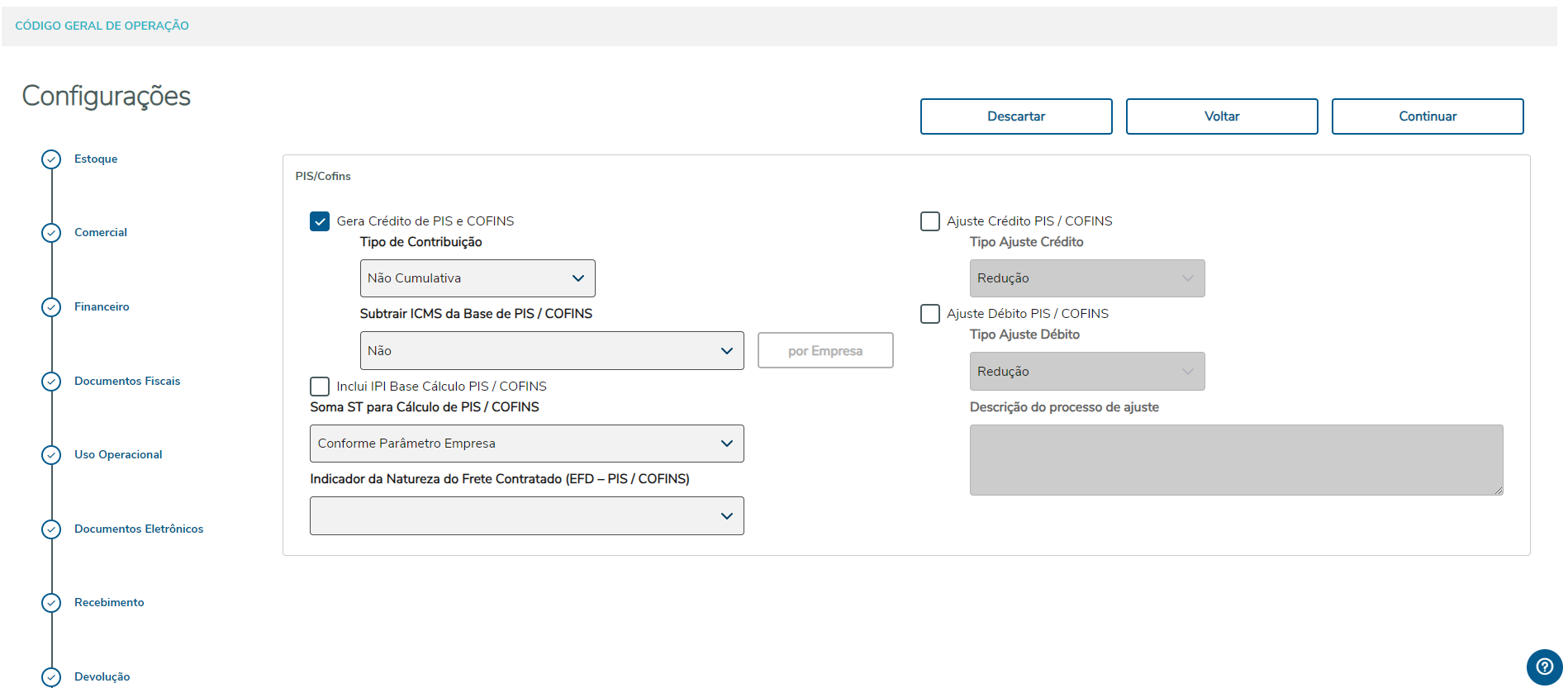
Task: Click the Descrição do processo de ajuste field
Action: coord(1236,460)
